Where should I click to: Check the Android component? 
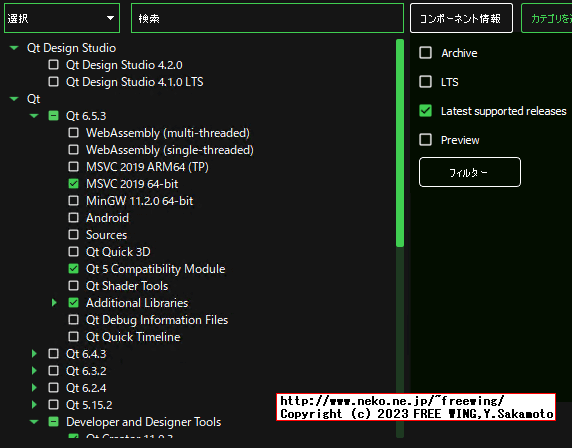click(74, 218)
